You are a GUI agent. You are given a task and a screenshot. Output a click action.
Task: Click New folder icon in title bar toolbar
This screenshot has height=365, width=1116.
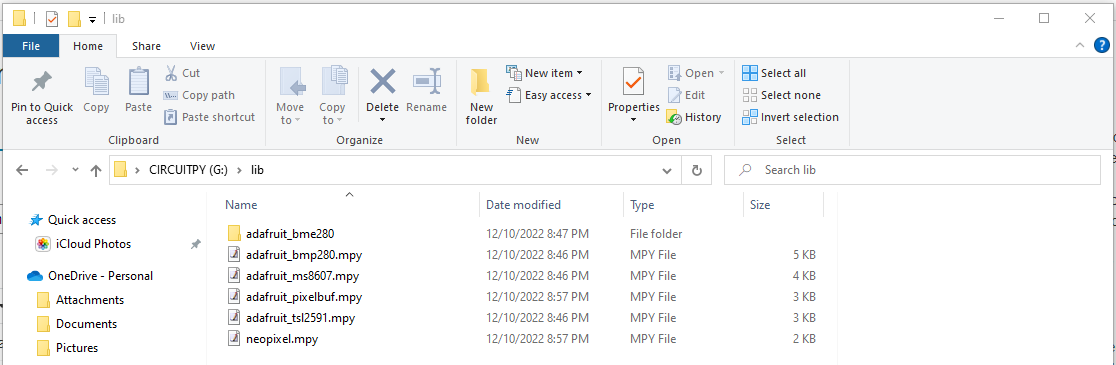[x=74, y=19]
